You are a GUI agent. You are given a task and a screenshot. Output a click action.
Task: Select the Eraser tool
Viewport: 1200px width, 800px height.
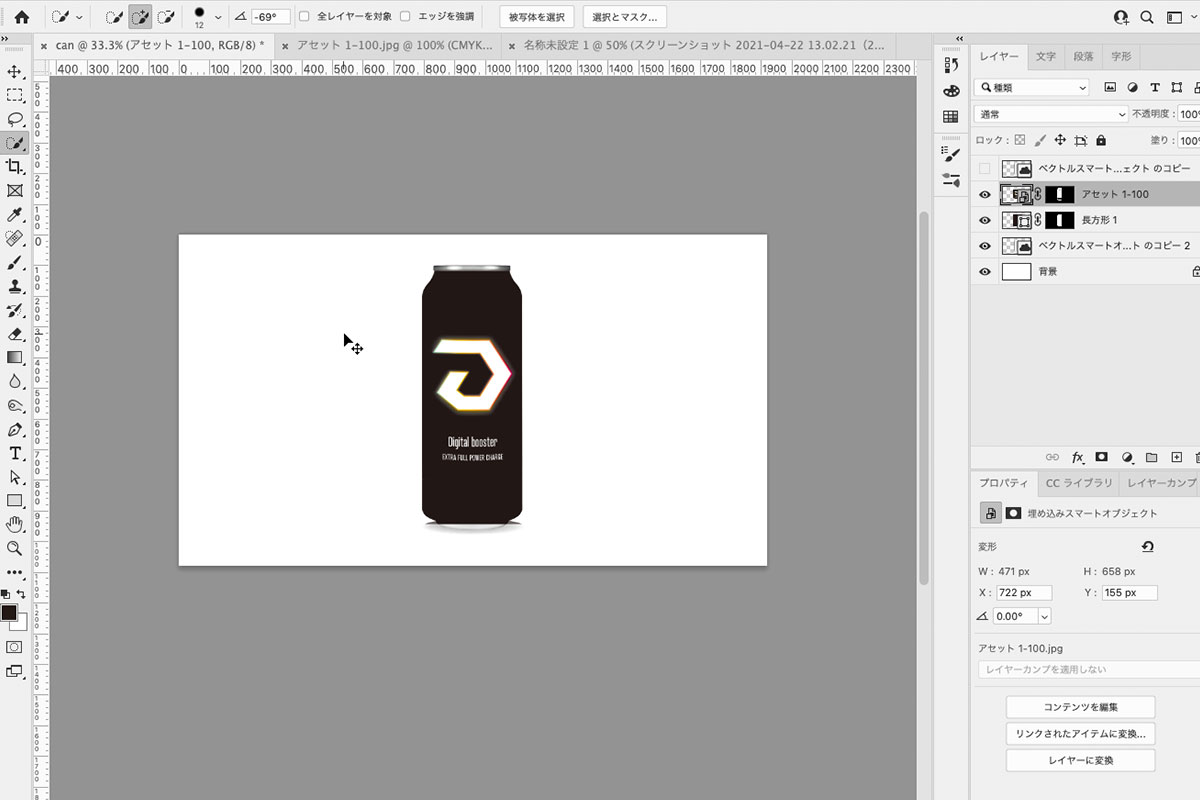(x=15, y=334)
